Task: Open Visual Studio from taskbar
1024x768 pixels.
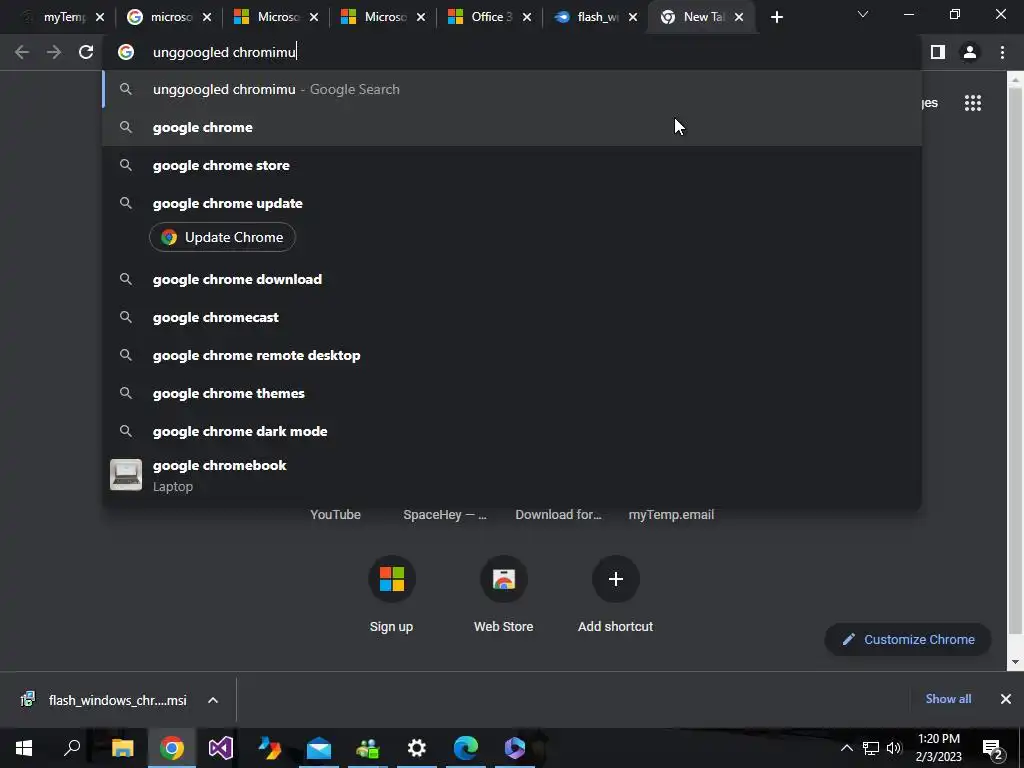Action: click(x=221, y=748)
